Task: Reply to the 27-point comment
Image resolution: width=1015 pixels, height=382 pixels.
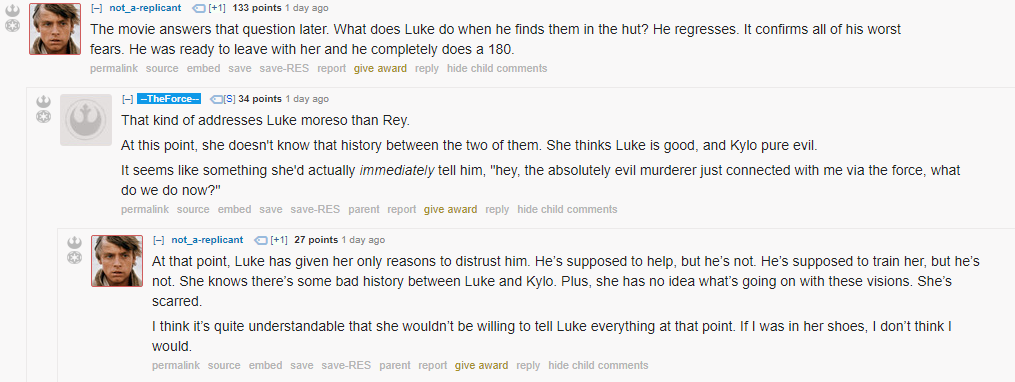Action: (528, 365)
